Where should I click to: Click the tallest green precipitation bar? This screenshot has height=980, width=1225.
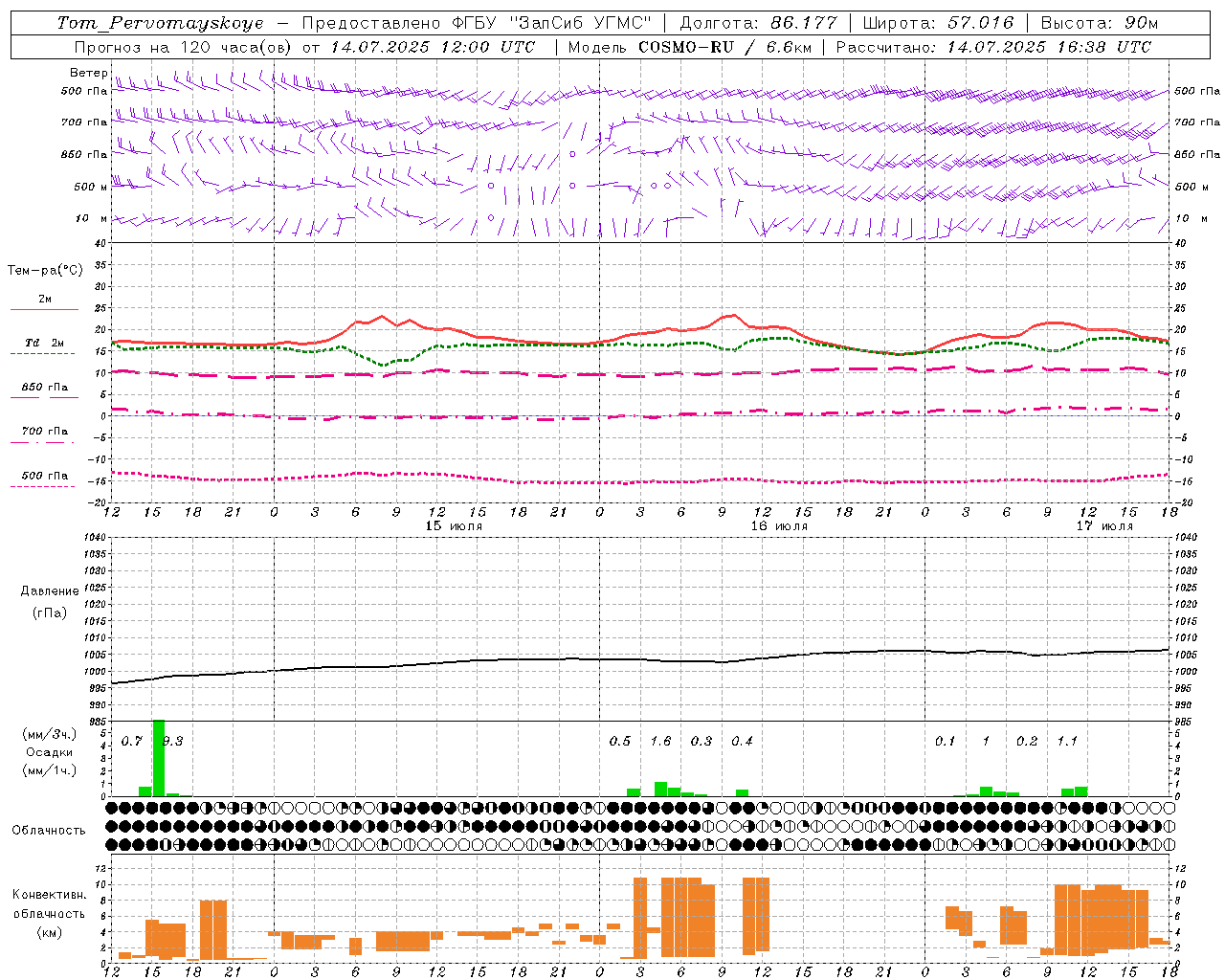(x=159, y=758)
